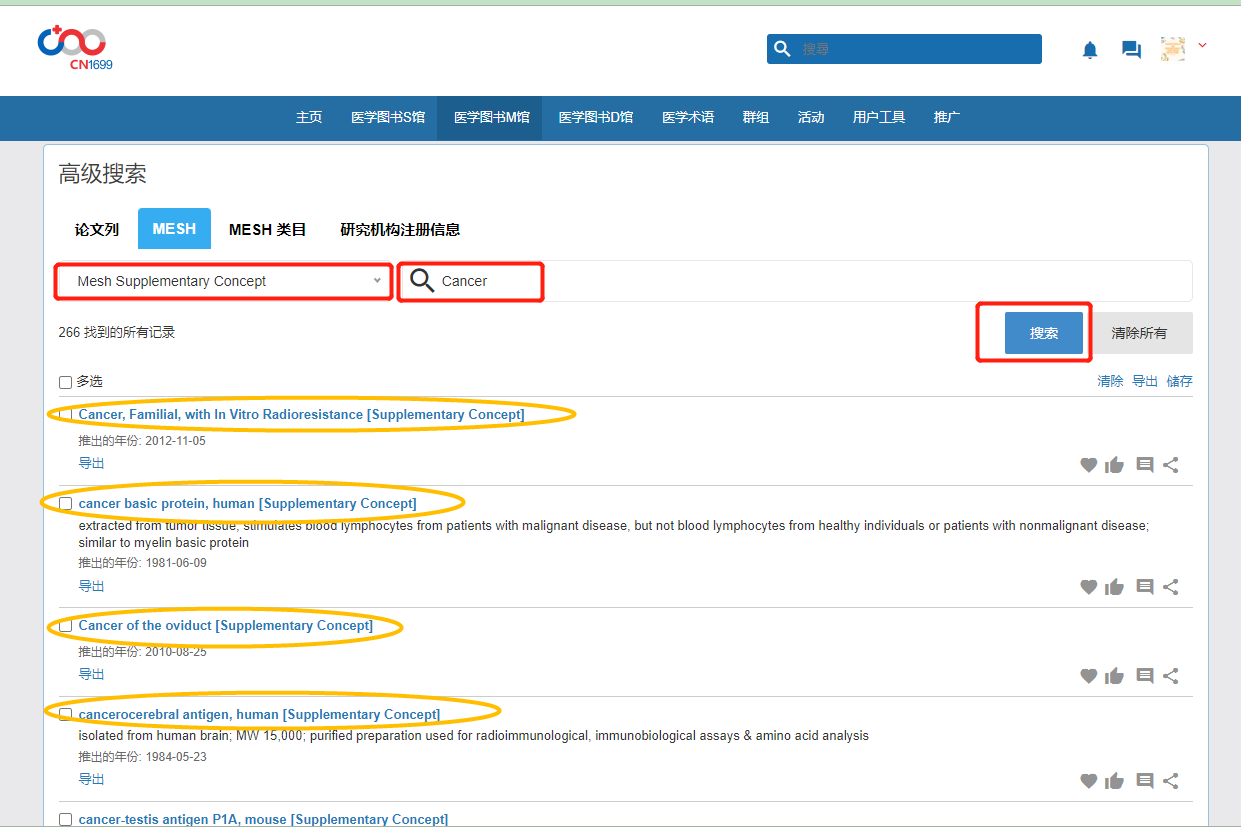Like the cancer basic protein result with thumbs-up
The image size is (1241, 827).
pyautogui.click(x=1114, y=587)
